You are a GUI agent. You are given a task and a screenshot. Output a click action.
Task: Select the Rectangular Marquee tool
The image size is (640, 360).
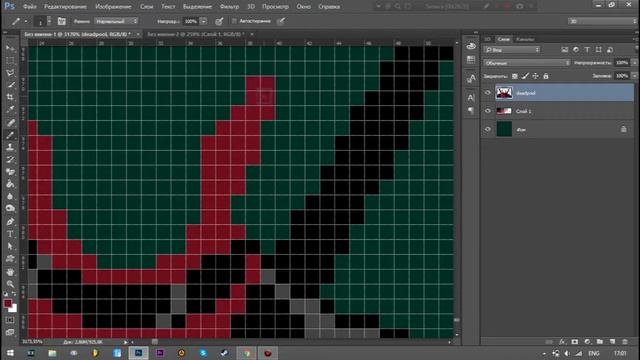point(10,60)
